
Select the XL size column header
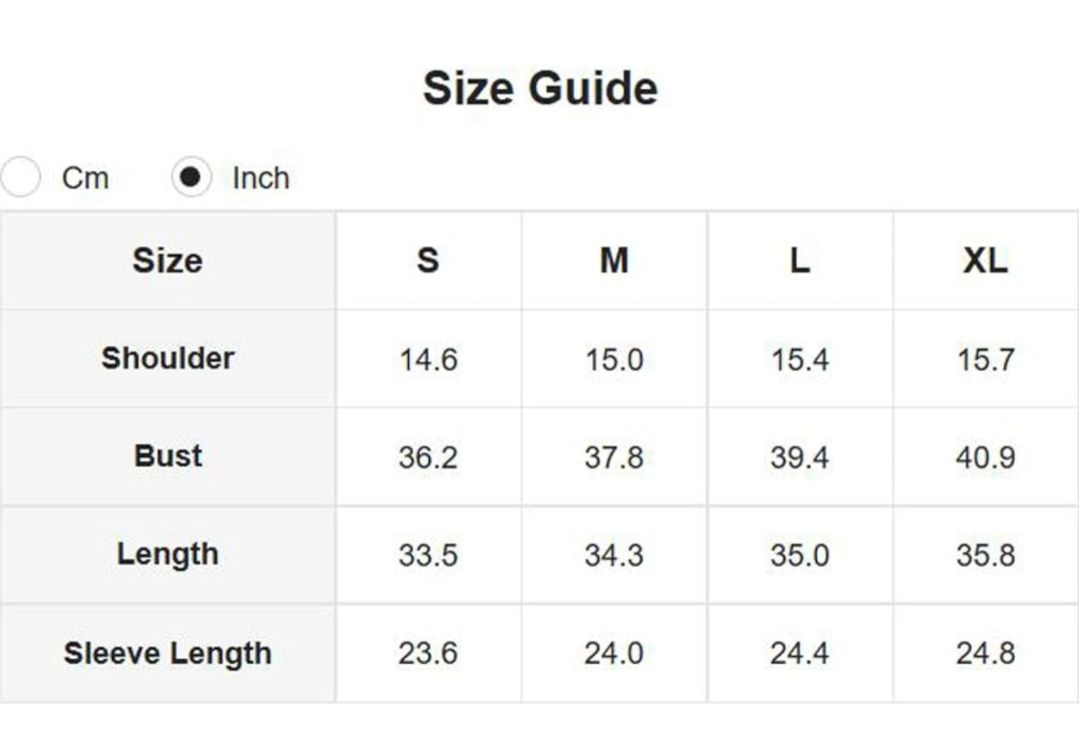pyautogui.click(x=985, y=261)
